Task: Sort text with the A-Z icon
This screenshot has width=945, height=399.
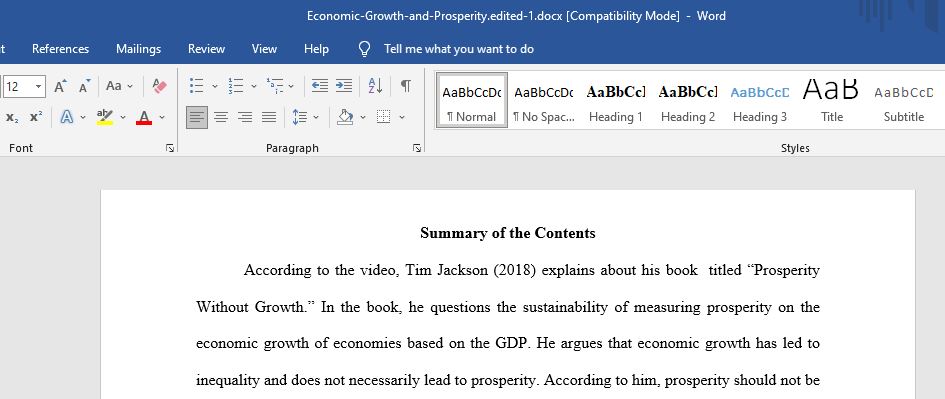Action: [375, 86]
